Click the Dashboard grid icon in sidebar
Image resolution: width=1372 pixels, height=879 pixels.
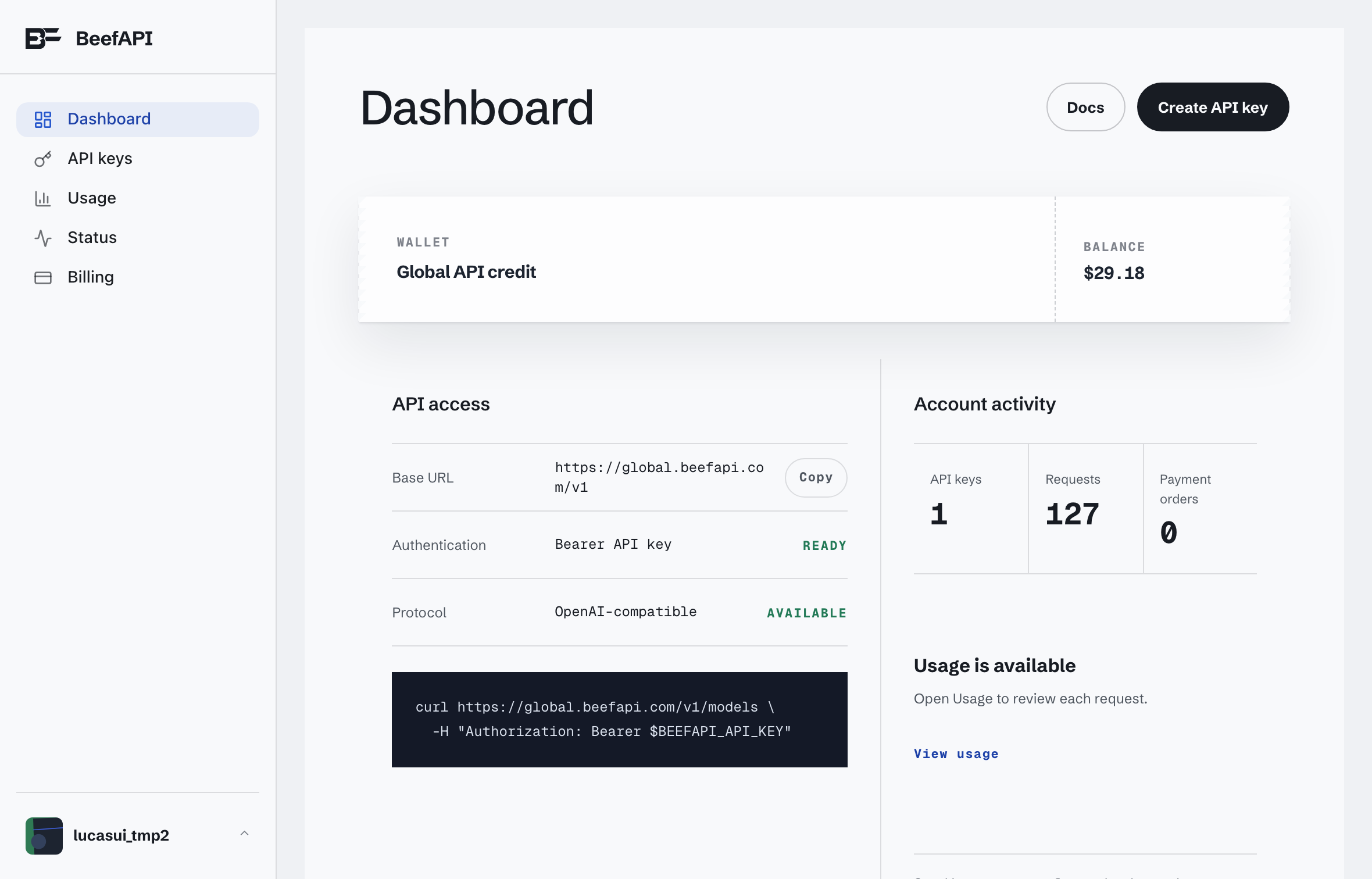(43, 120)
